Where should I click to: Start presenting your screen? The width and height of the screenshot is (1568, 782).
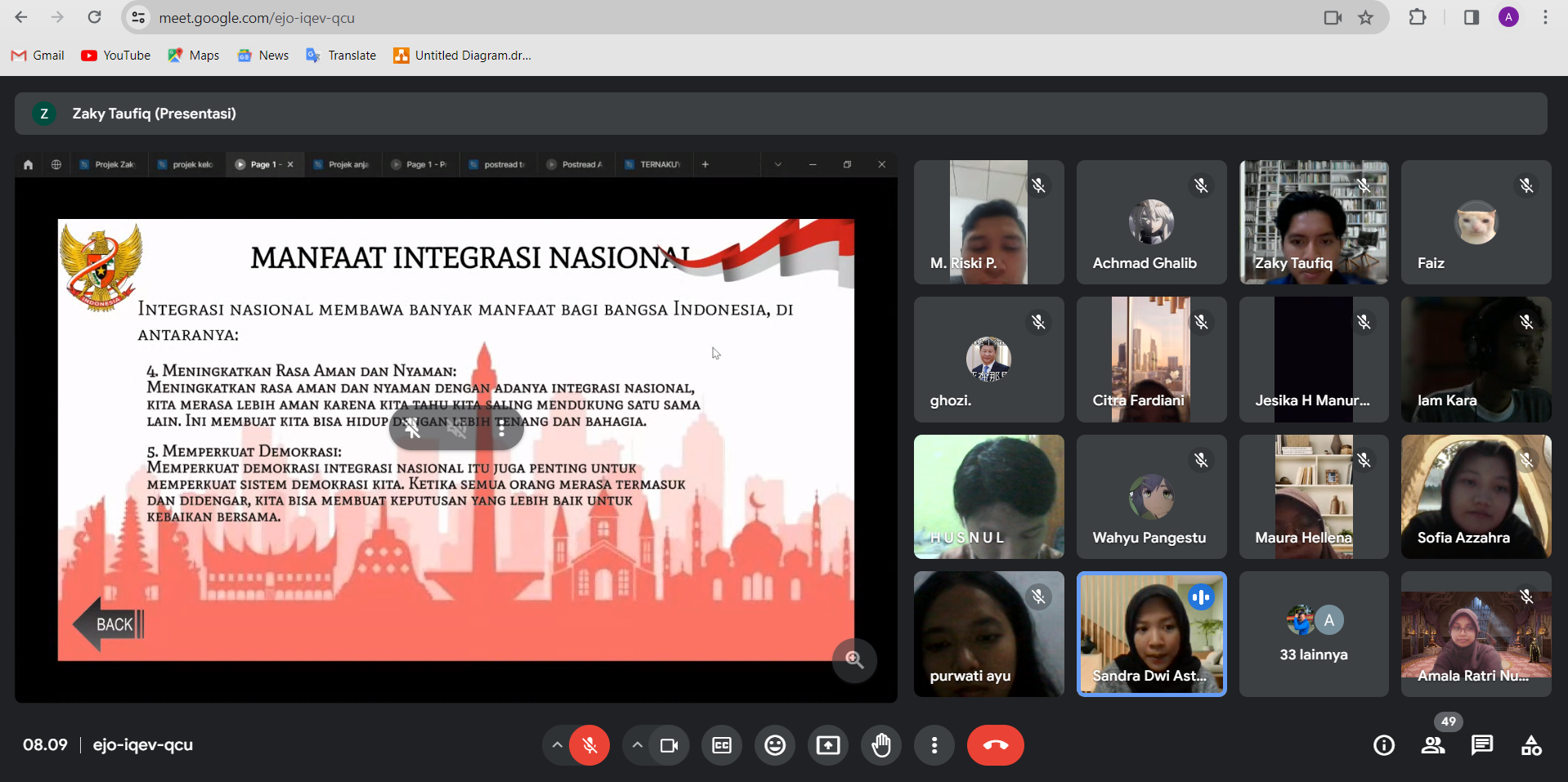click(827, 745)
